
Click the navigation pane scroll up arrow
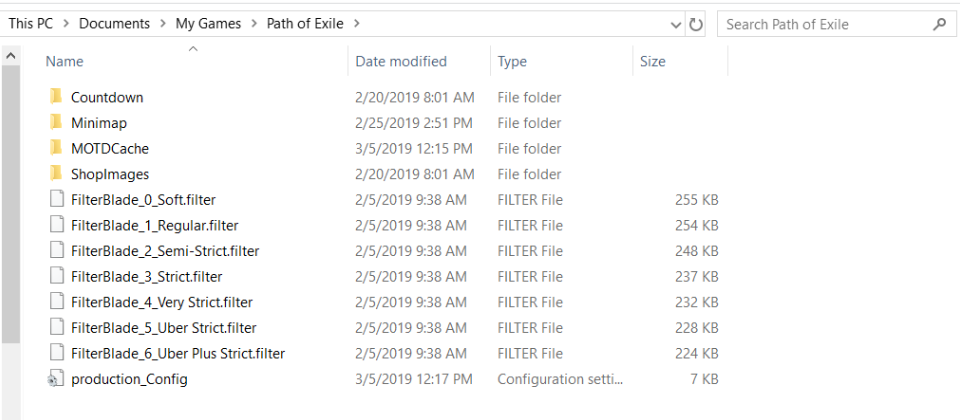coord(10,56)
